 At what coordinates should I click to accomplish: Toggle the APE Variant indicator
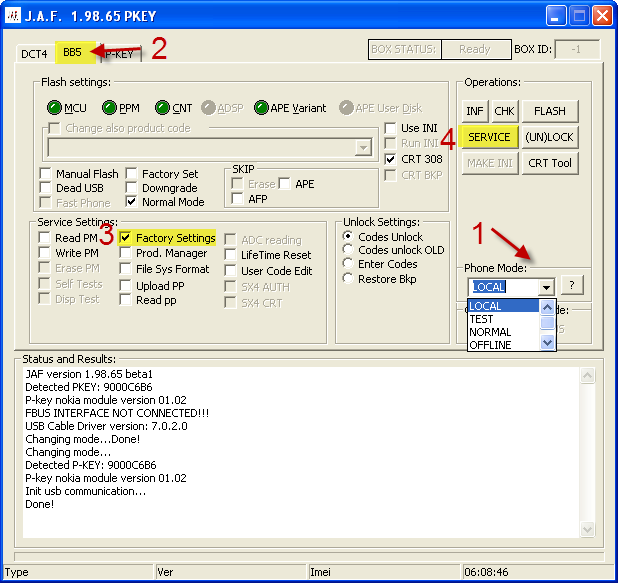tap(261, 108)
